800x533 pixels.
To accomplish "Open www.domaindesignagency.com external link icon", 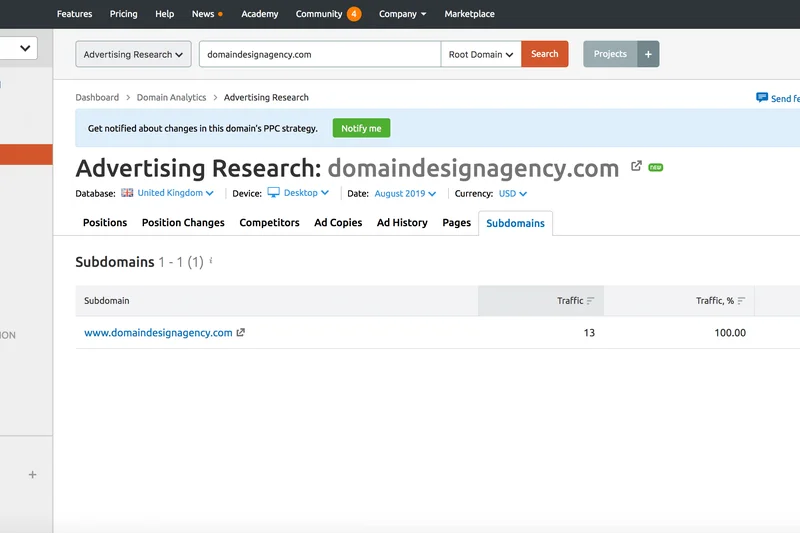I will click(241, 333).
